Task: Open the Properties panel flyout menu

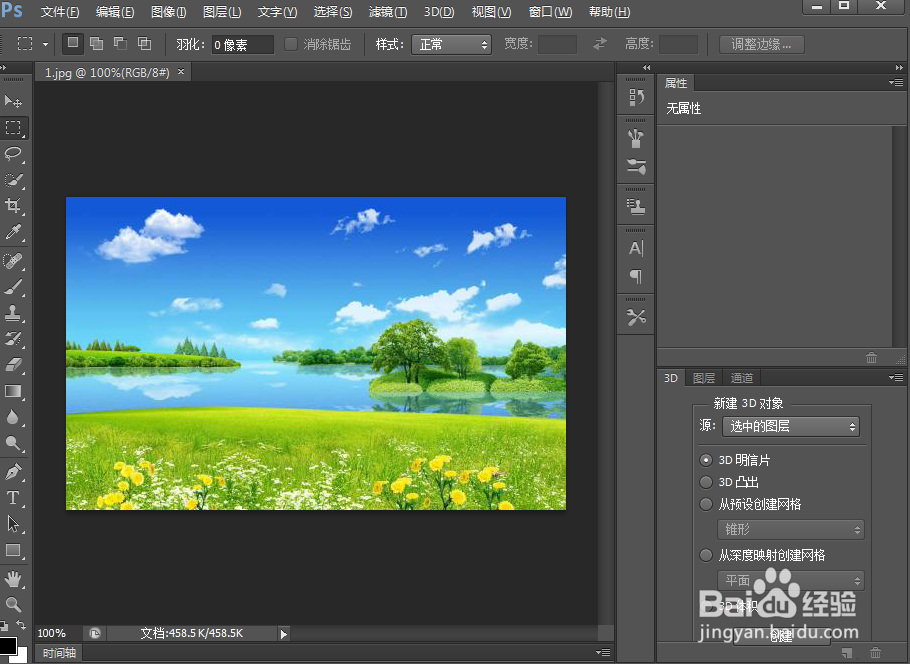Action: 895,83
